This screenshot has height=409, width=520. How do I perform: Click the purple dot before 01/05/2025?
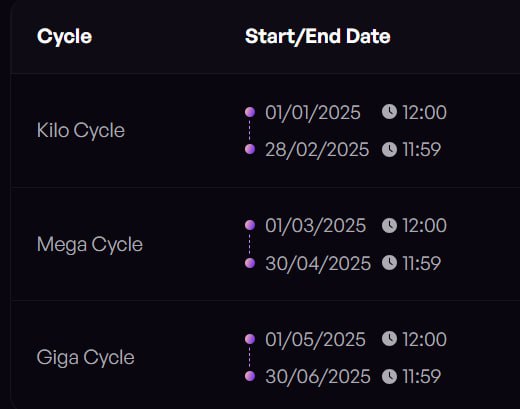pyautogui.click(x=250, y=339)
